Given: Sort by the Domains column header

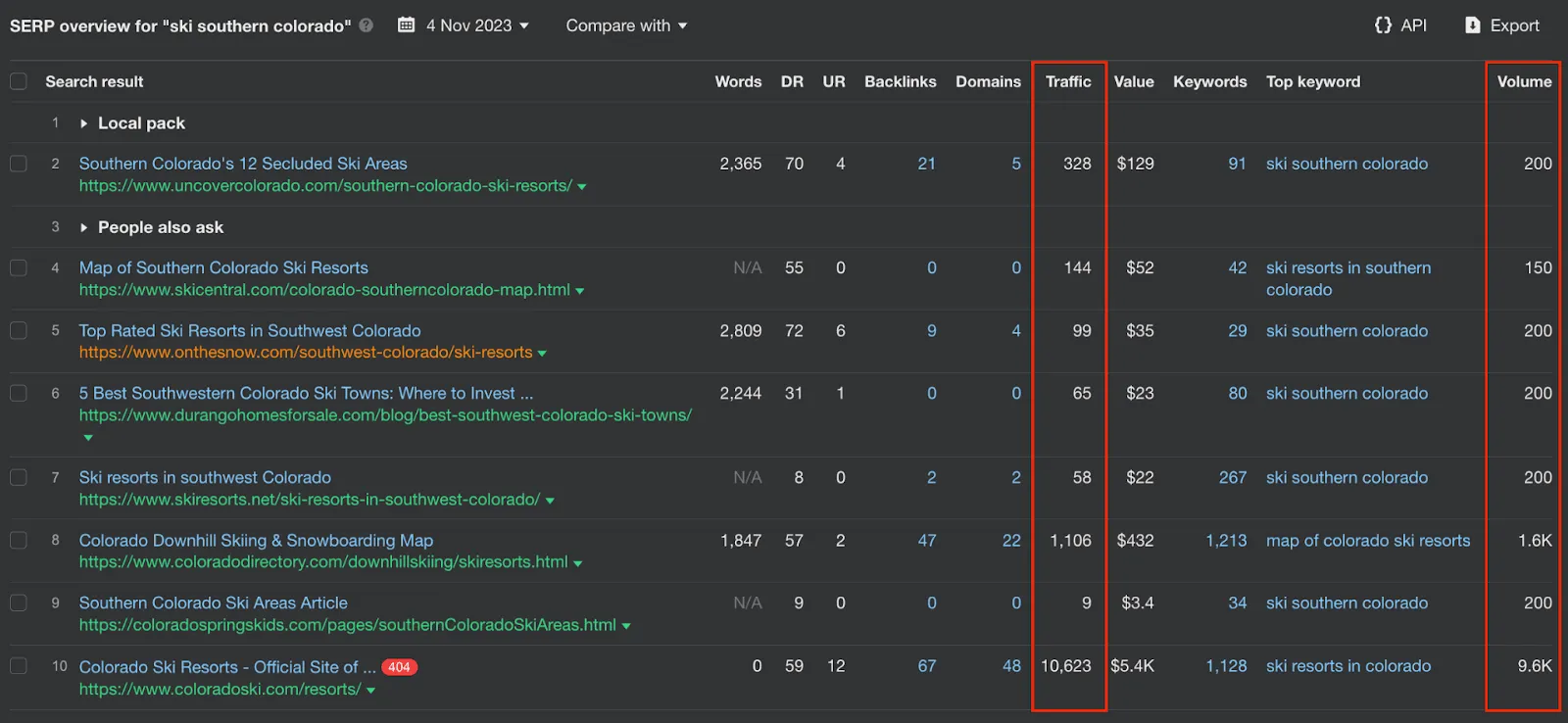Looking at the screenshot, I should pyautogui.click(x=988, y=81).
